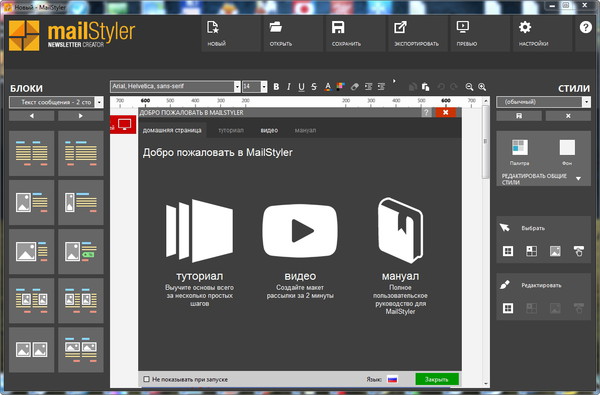The image size is (600, 395).
Task: Play the large видео icon
Action: (300, 231)
